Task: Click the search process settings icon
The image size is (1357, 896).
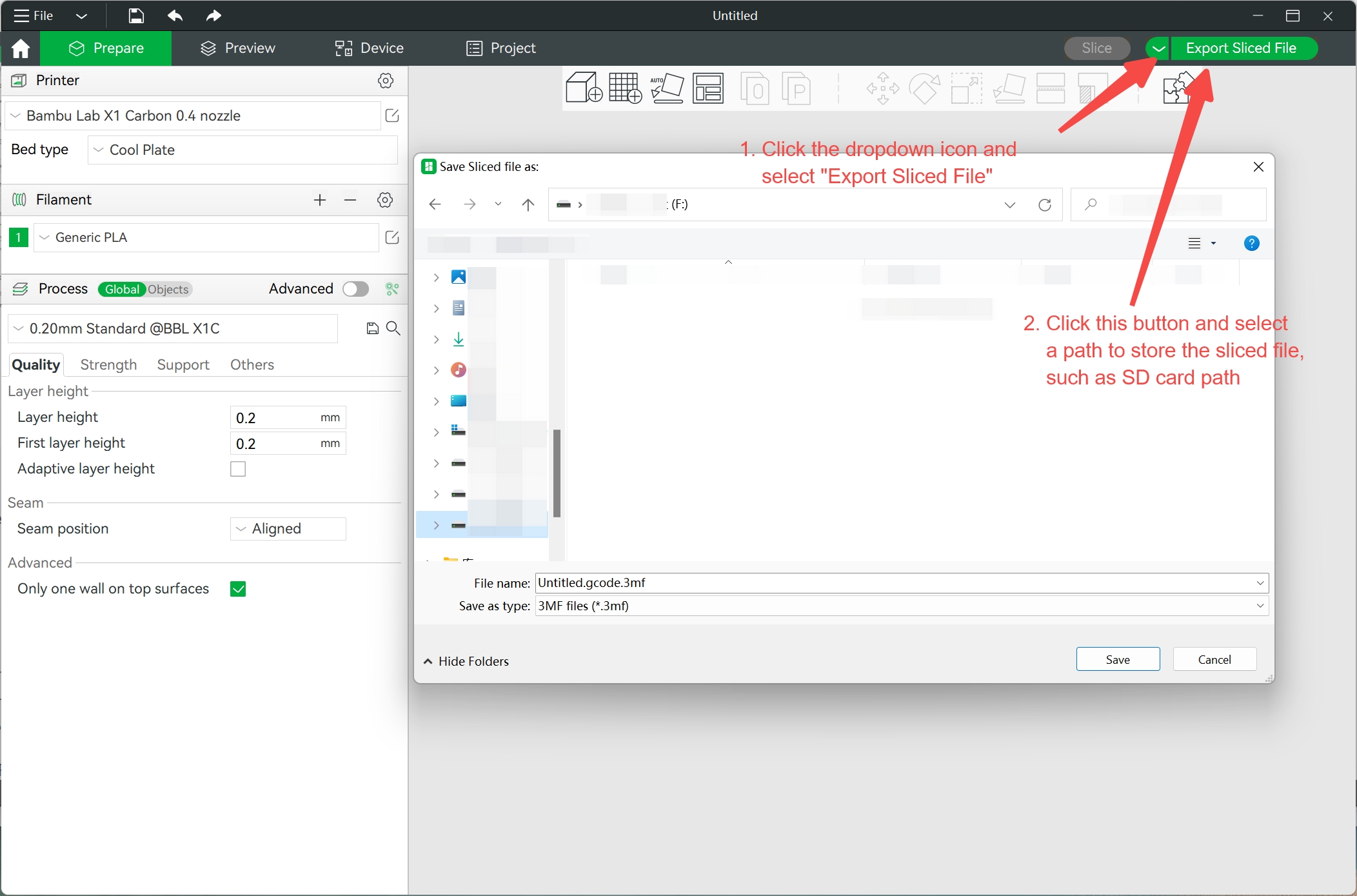Action: [x=393, y=329]
